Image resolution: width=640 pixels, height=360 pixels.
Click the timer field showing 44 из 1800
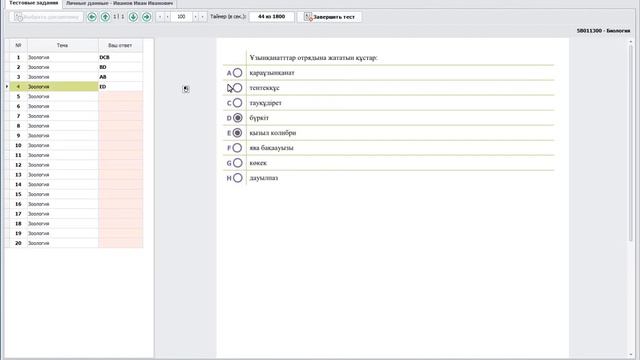click(x=271, y=17)
